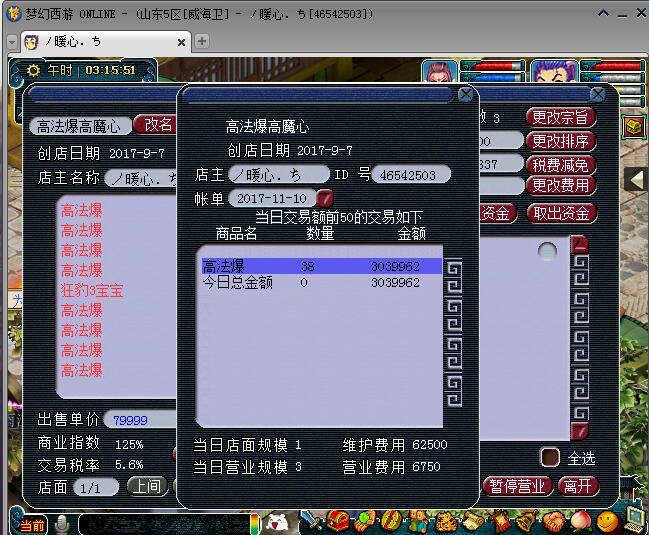
Task: Select the 今日总金额 total row
Action: [321, 283]
